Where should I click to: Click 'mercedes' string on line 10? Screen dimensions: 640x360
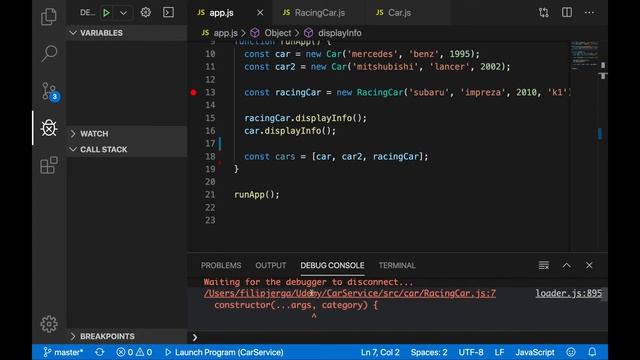[x=372, y=54]
